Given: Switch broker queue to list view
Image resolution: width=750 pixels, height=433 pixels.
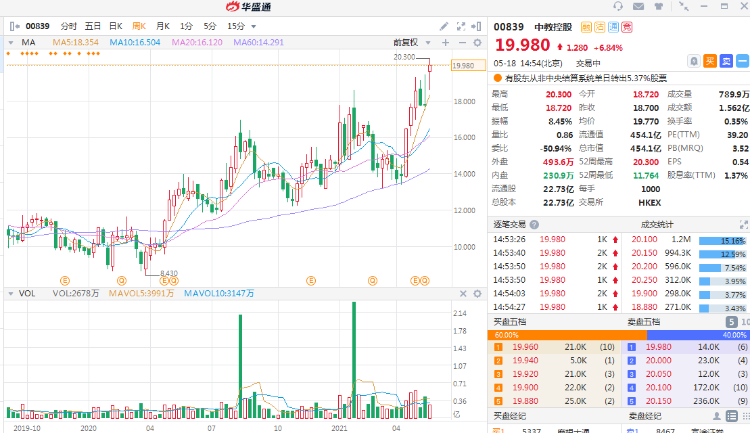Looking at the screenshot, I should coord(732,416).
